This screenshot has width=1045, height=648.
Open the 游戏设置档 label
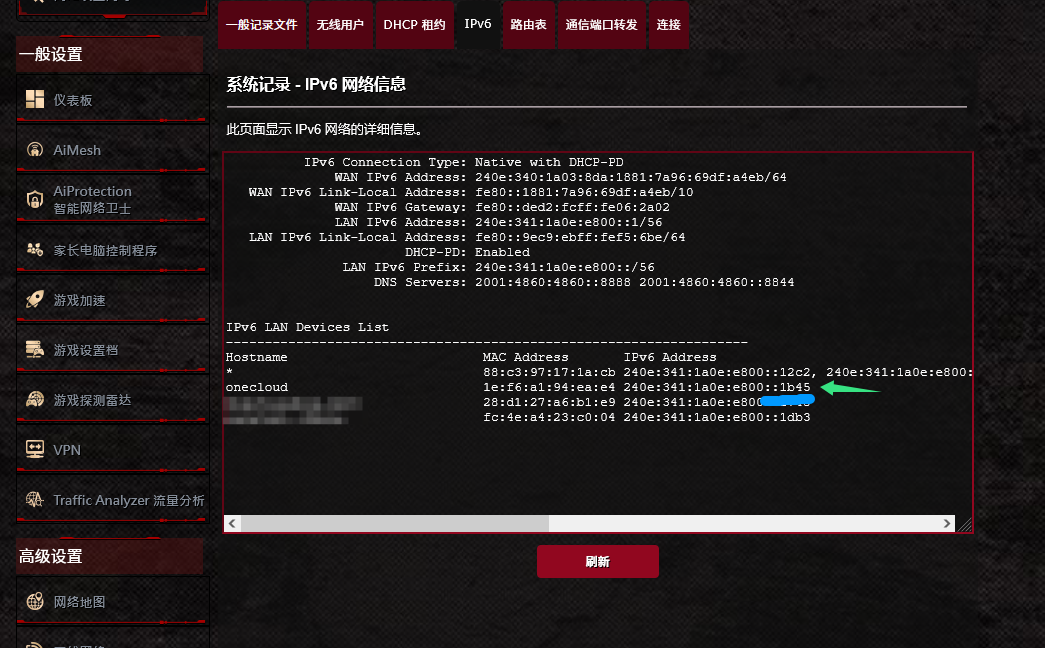coord(86,350)
